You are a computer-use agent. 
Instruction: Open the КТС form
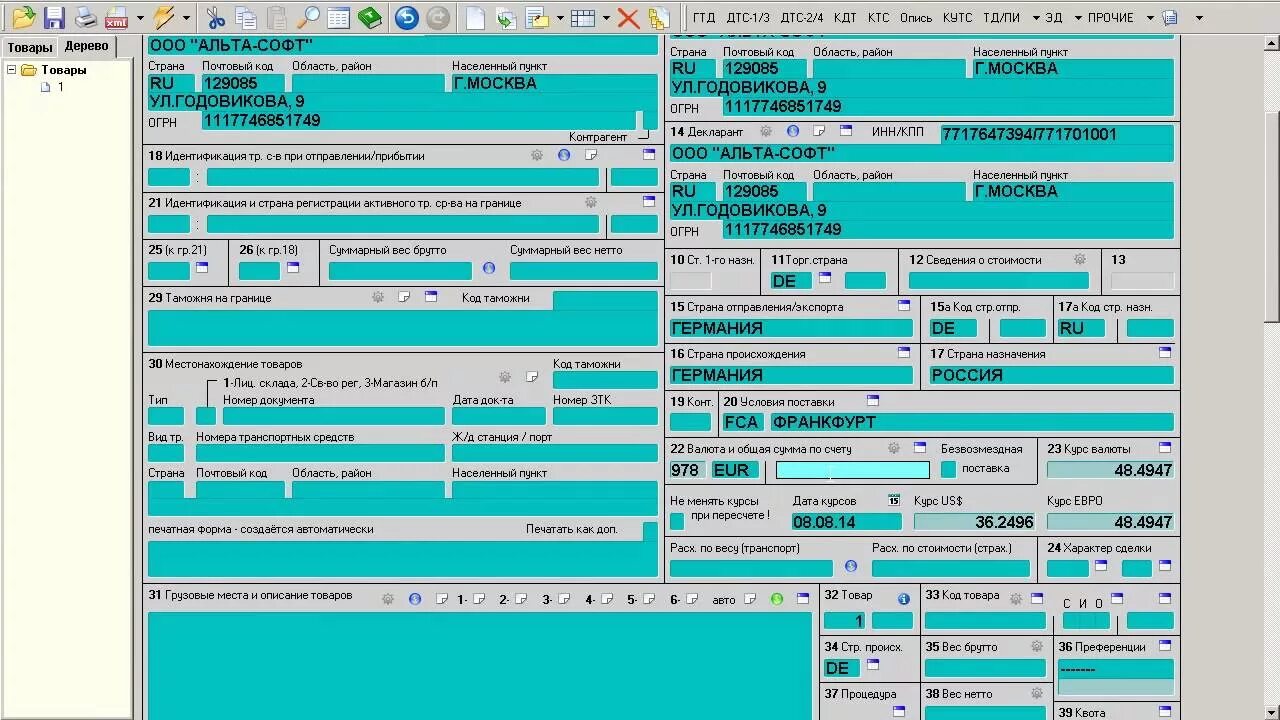click(878, 18)
